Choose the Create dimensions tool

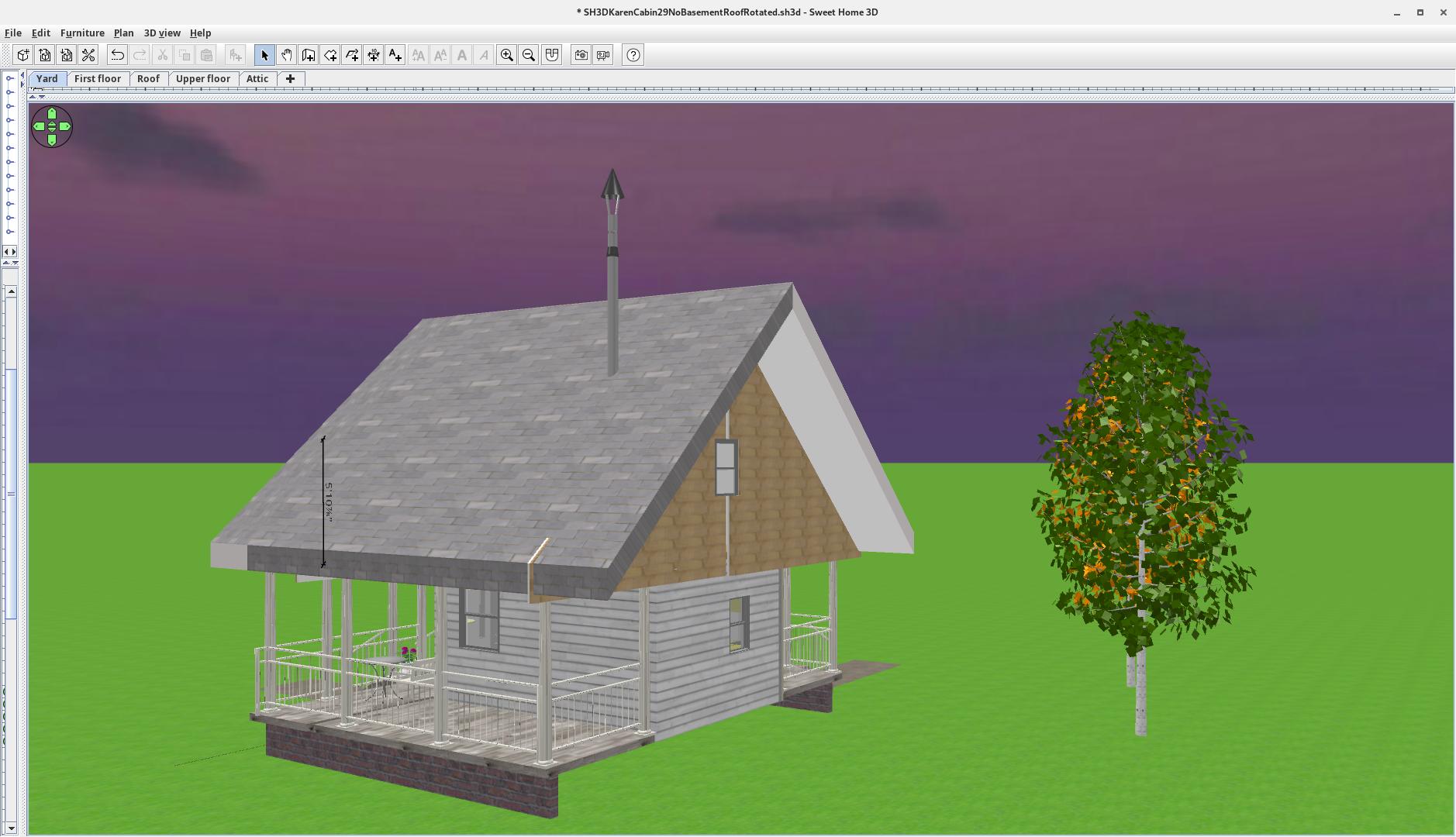[374, 55]
